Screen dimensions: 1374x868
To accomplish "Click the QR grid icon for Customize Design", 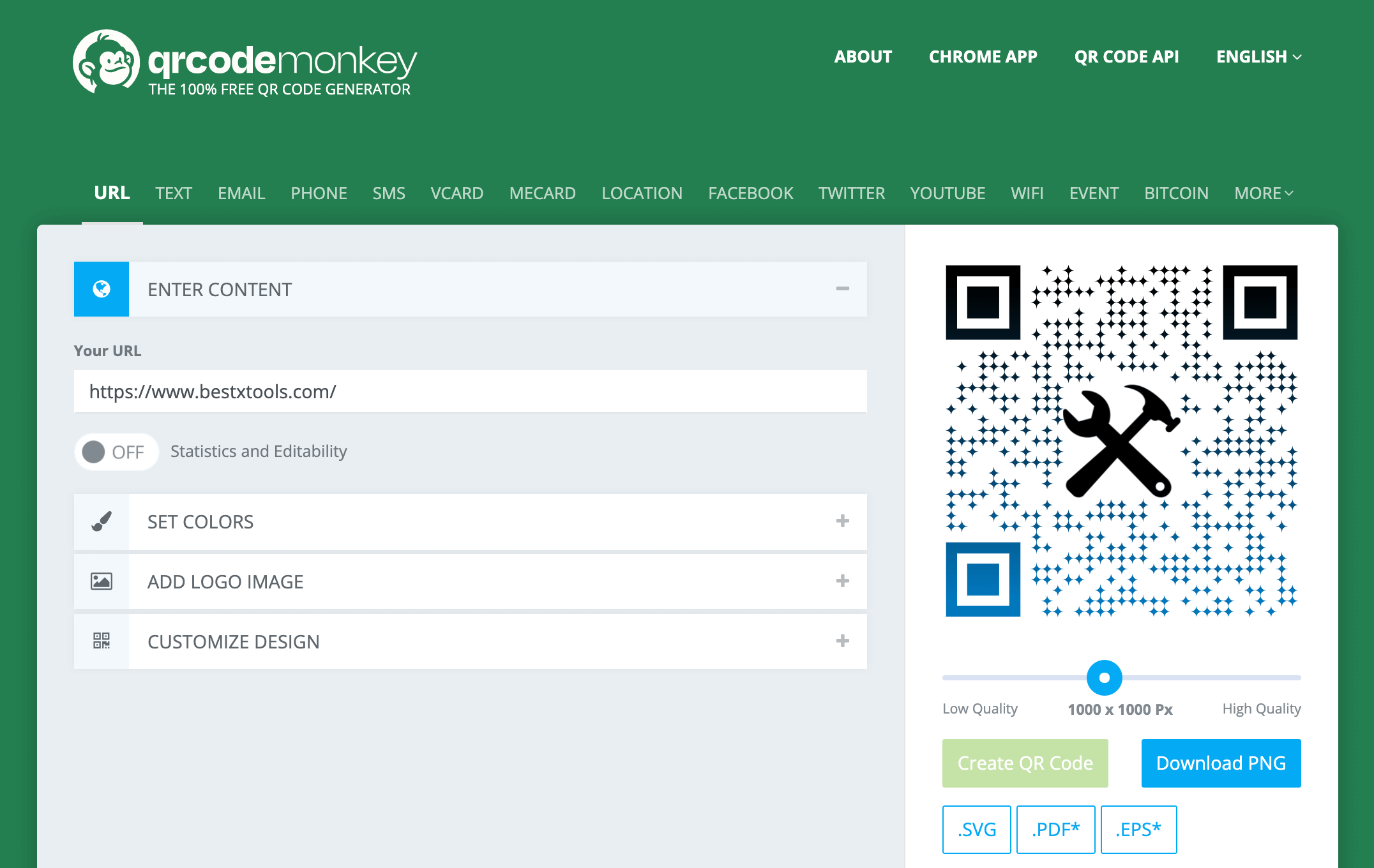I will 102,641.
